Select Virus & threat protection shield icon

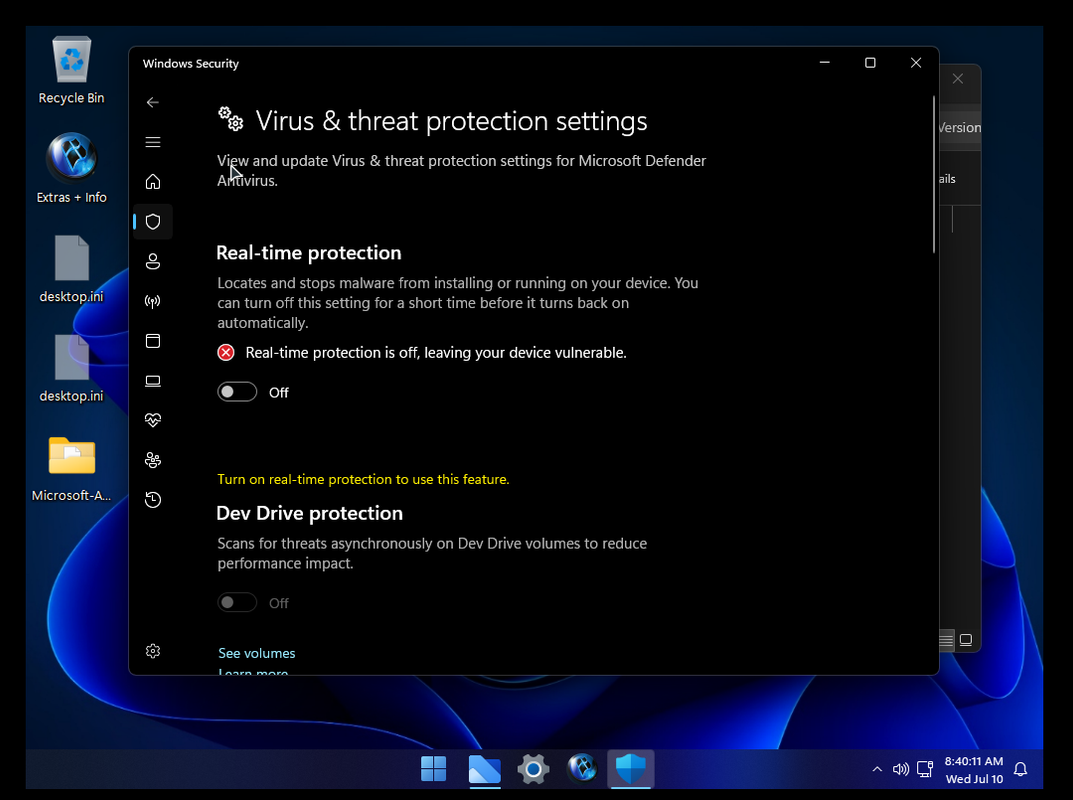pos(153,222)
